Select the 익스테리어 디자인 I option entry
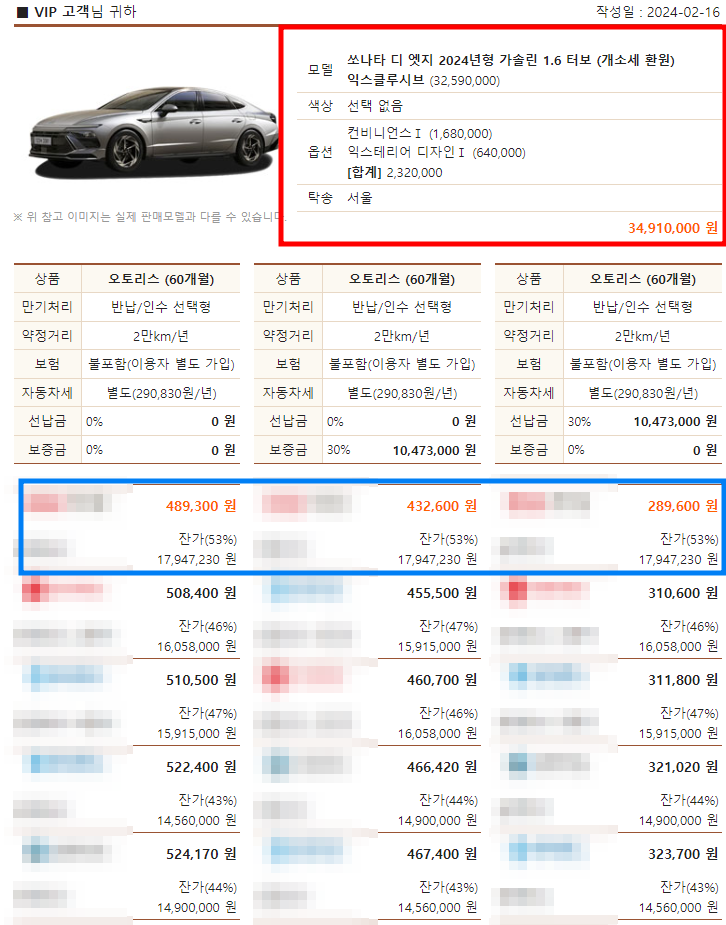This screenshot has height=925, width=726. pos(436,153)
